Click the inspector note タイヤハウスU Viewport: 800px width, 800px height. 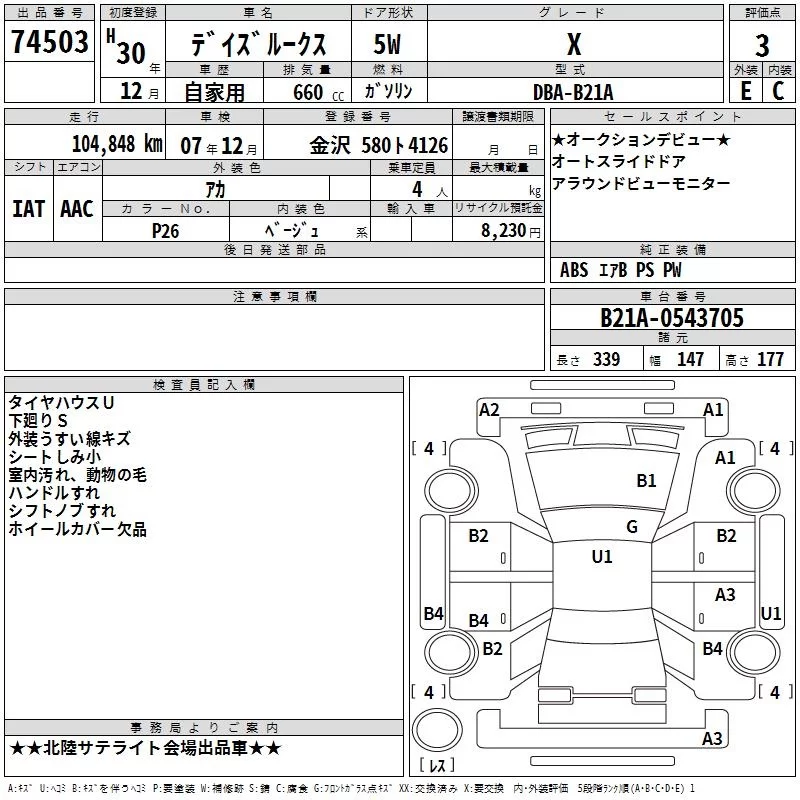click(x=61, y=403)
